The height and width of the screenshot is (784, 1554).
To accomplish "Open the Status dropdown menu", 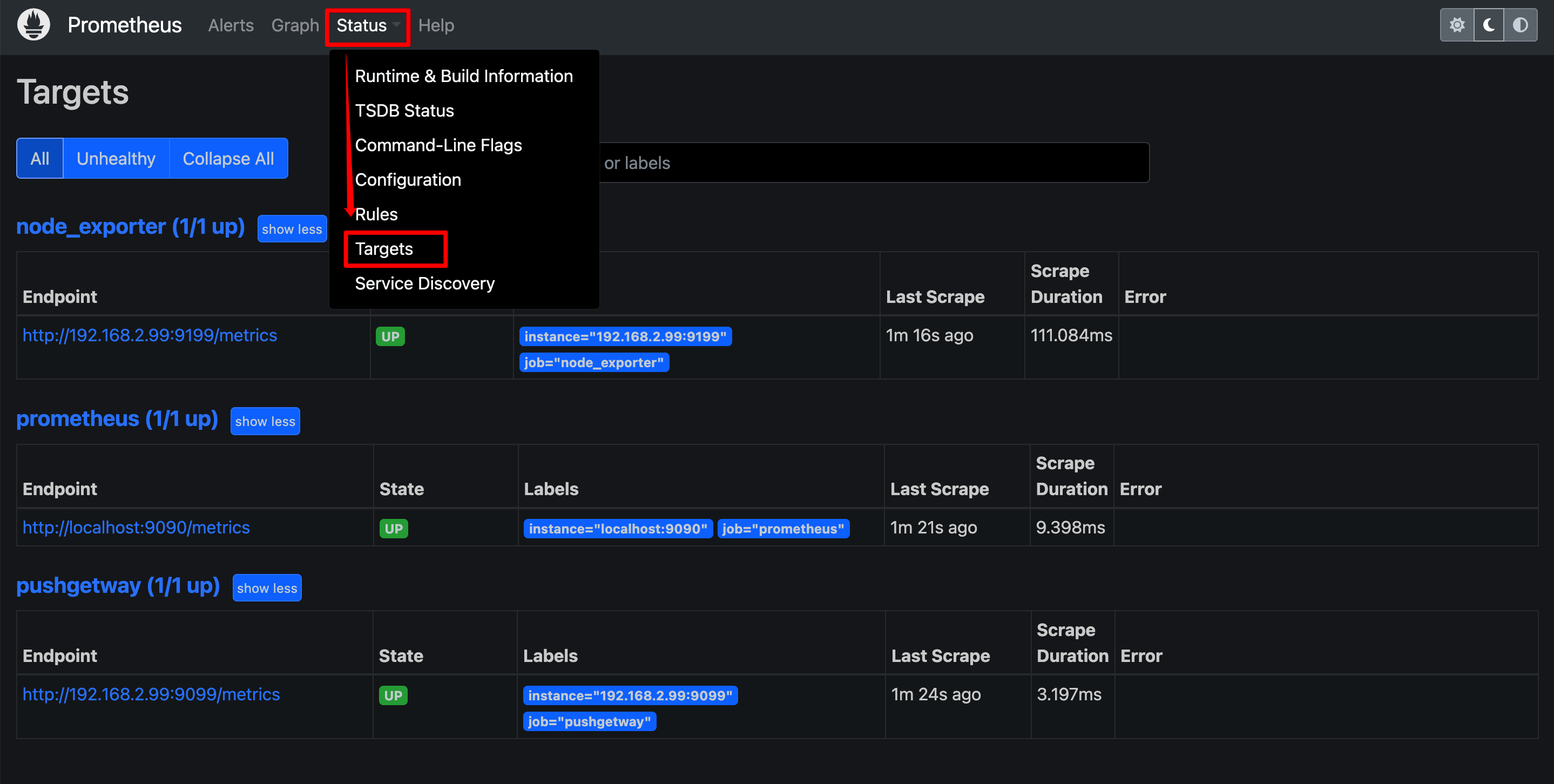I will pos(368,25).
